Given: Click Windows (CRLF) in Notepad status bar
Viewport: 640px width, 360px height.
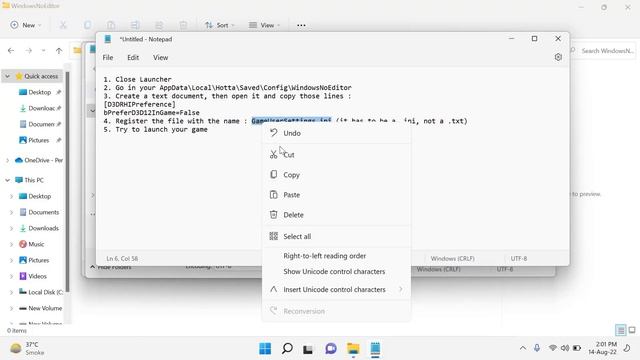Looking at the screenshot, I should (x=452, y=259).
